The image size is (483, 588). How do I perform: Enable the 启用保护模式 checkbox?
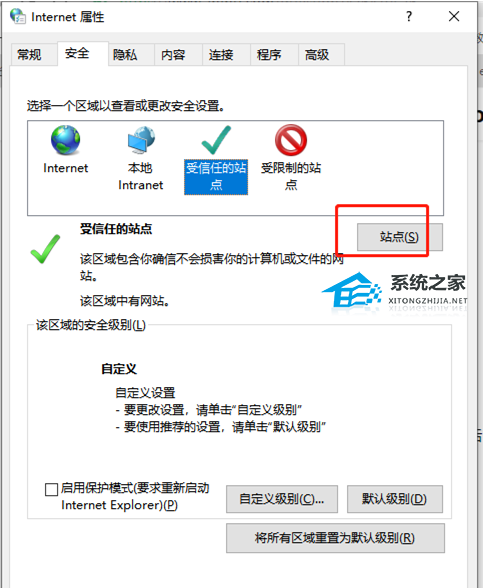point(51,489)
